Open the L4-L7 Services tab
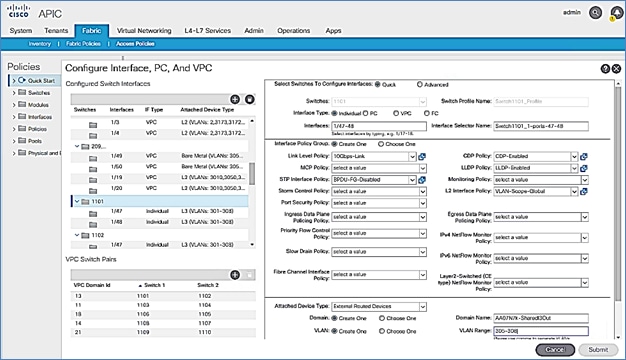Image resolution: width=626 pixels, height=360 pixels. [x=208, y=31]
